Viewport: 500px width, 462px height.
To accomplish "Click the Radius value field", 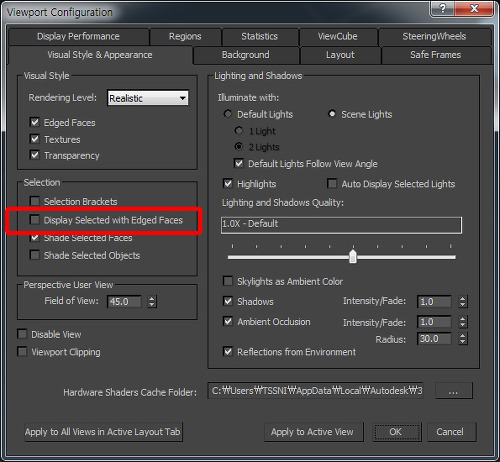I will click(x=434, y=339).
